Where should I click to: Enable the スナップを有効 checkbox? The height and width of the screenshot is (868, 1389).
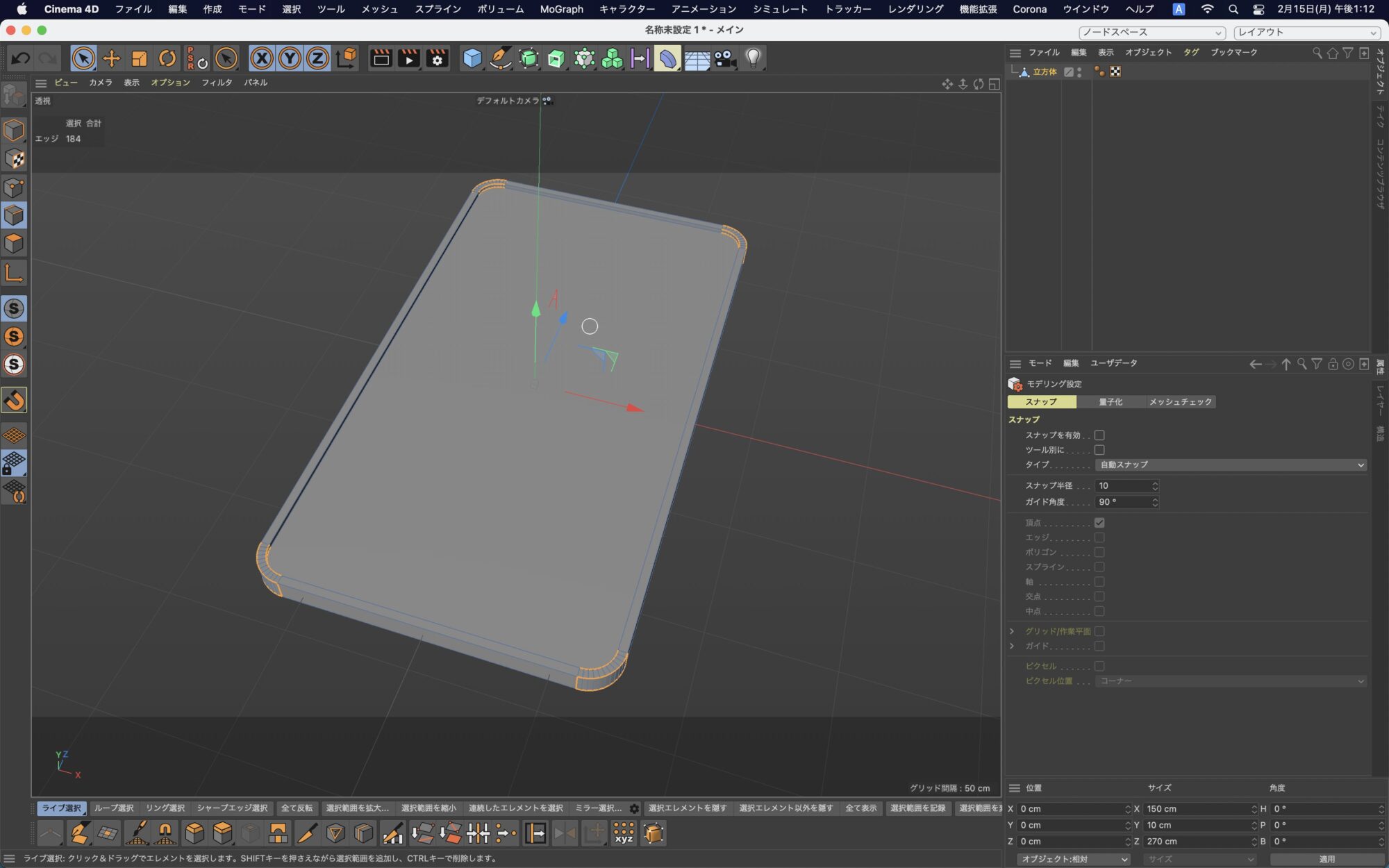click(1099, 435)
